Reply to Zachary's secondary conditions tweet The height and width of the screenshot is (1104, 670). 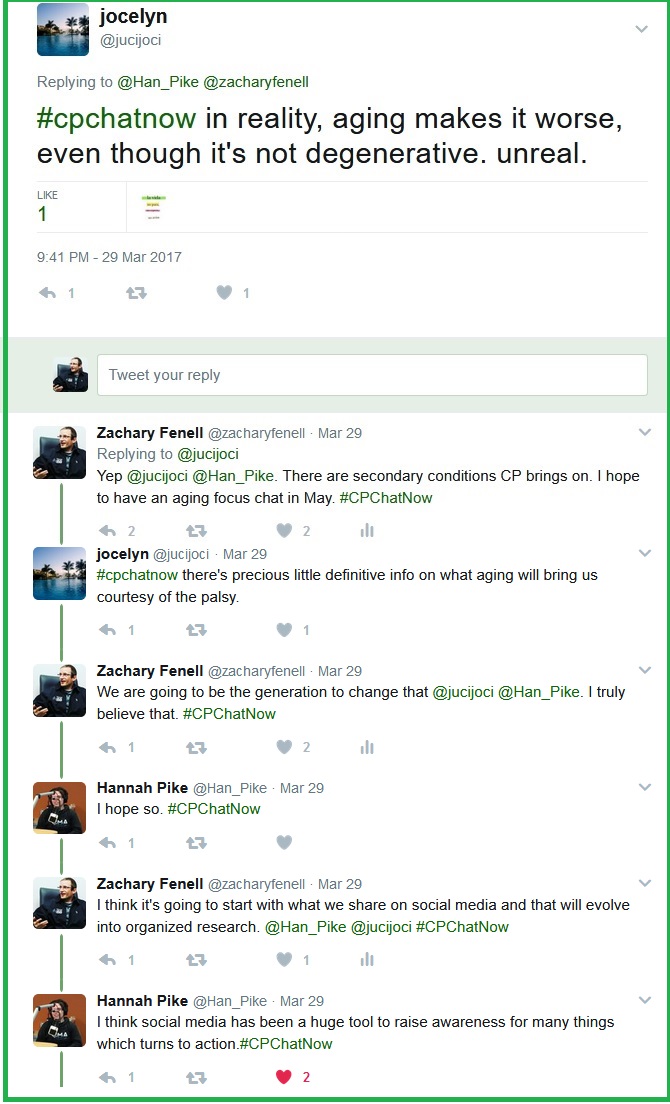coord(108,531)
